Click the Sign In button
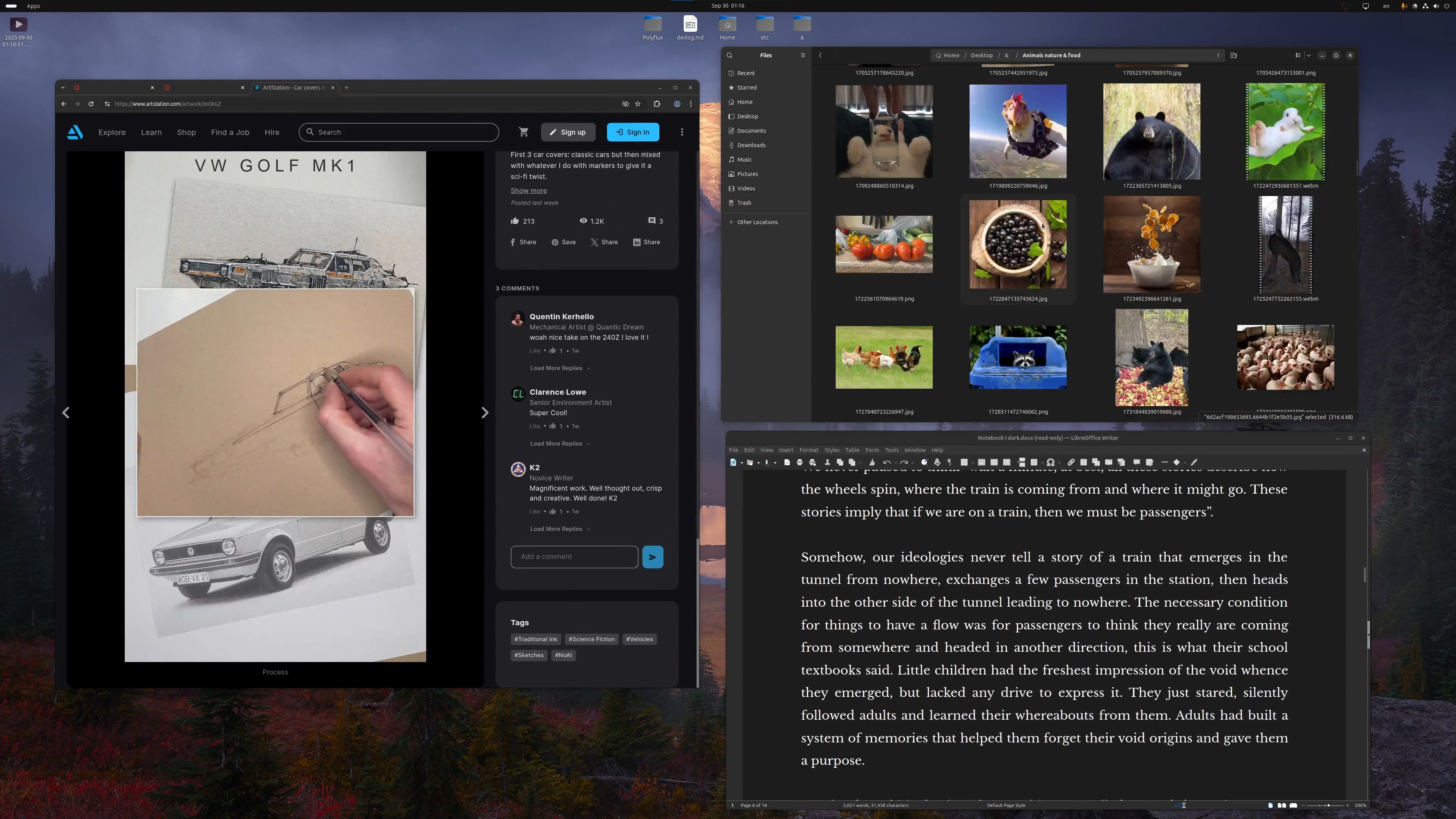Screen dimensions: 1456x819 (x=632, y=132)
